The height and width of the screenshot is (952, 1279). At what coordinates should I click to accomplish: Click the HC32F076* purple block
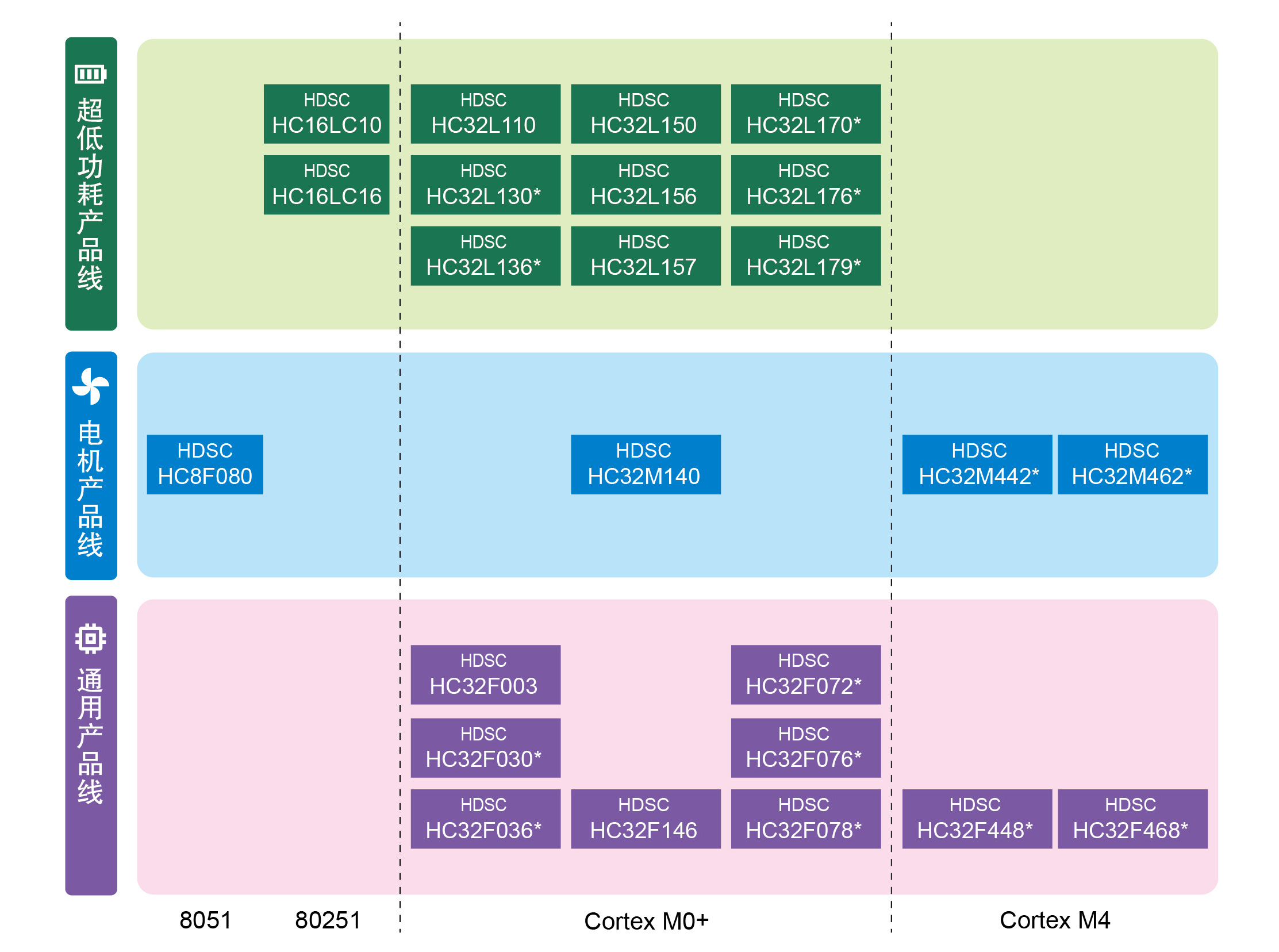[805, 747]
